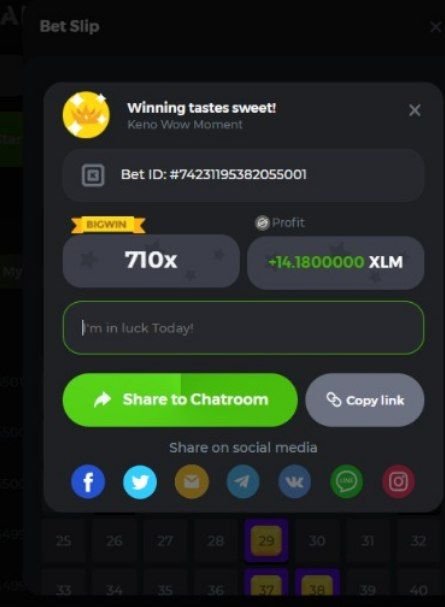Viewport: 445px width, 607px height.
Task: Share win on Instagram
Action: click(399, 482)
